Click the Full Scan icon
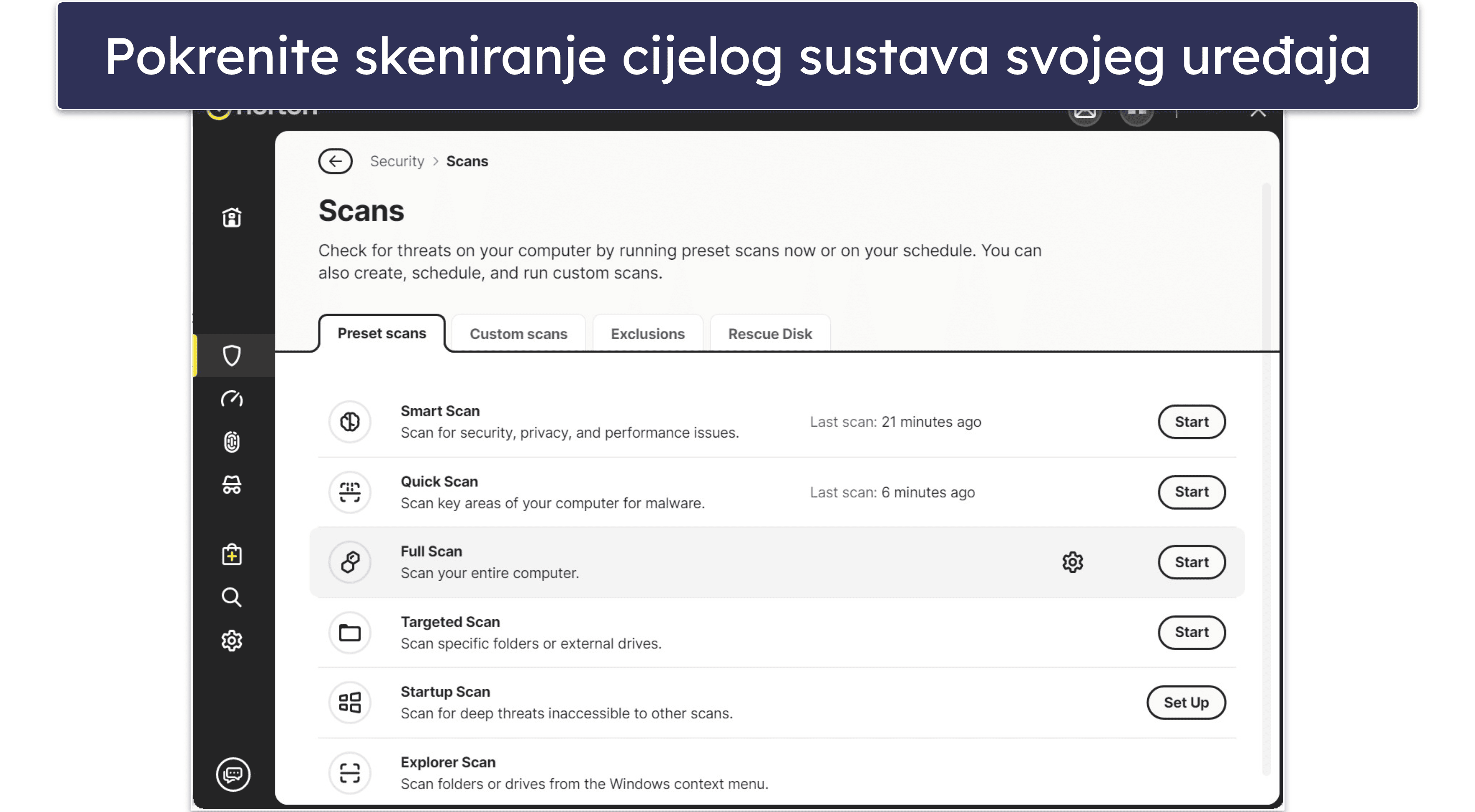Screen dimensions: 1475x812 coord(350,562)
